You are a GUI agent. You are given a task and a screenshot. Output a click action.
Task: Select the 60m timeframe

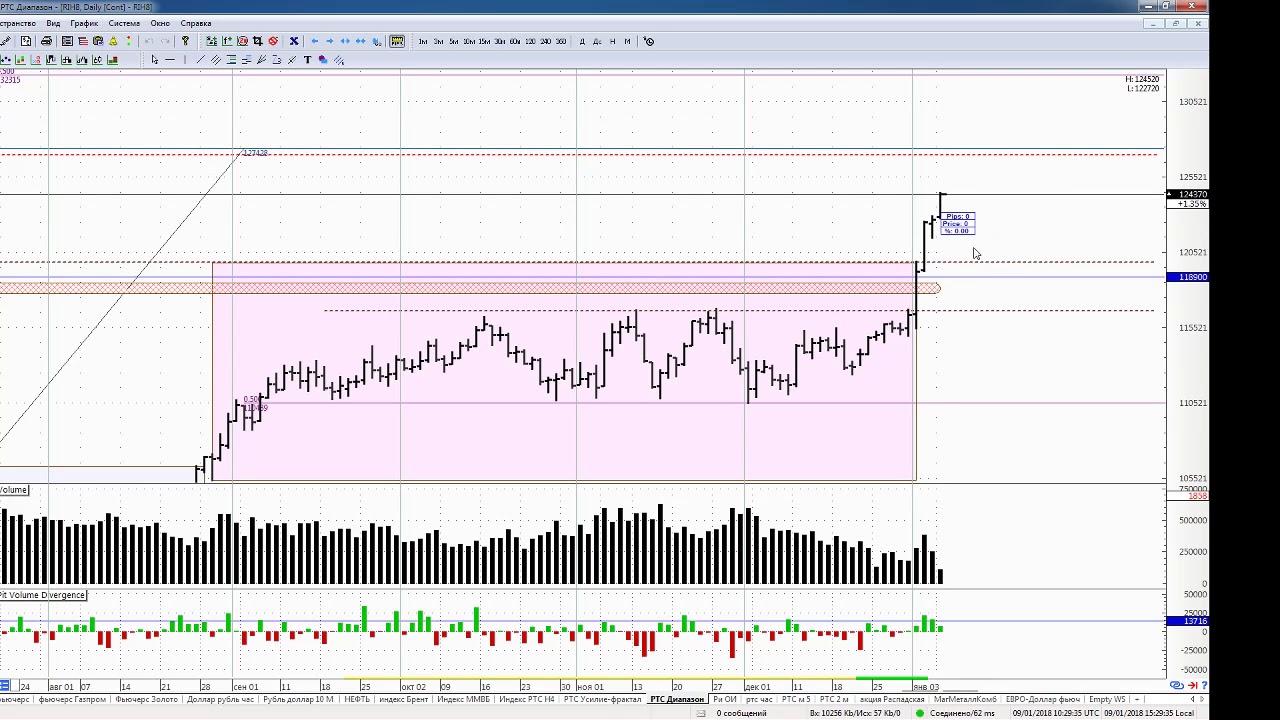point(515,41)
